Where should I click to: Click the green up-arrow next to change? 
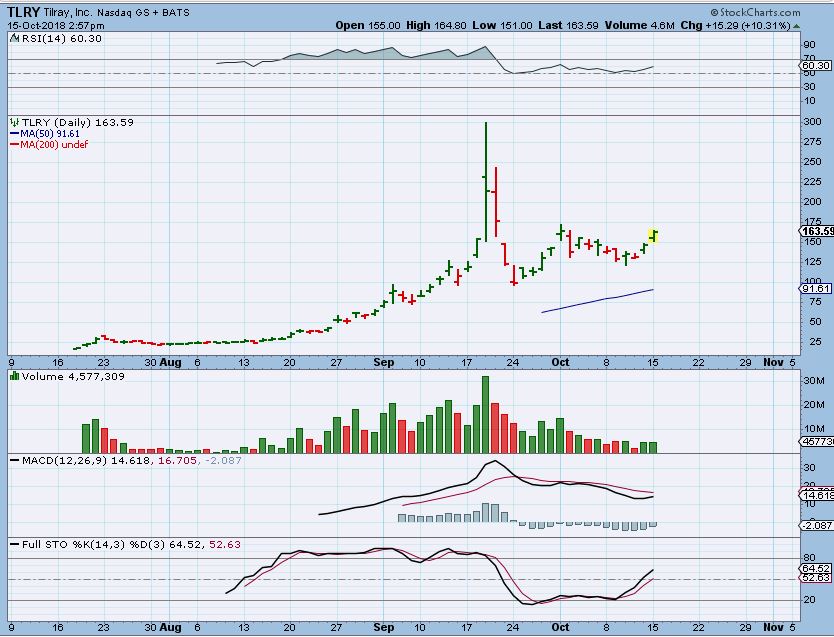[796, 26]
